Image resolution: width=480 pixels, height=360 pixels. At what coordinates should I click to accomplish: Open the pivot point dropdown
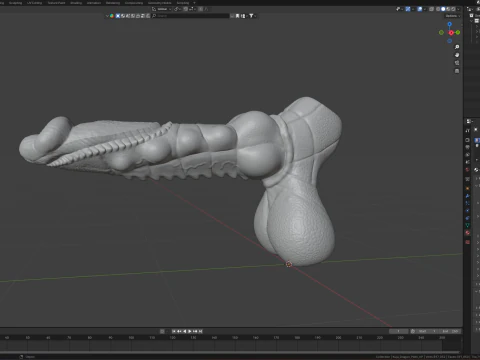pos(177,9)
